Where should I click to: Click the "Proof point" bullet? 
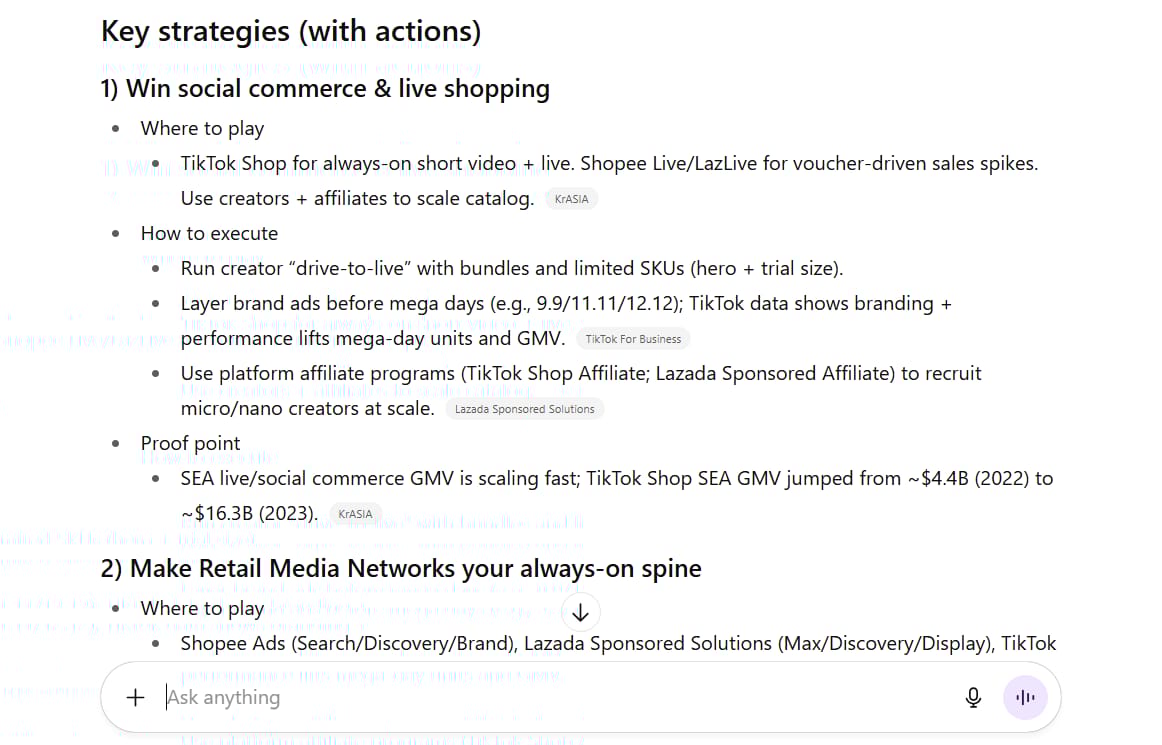point(190,443)
